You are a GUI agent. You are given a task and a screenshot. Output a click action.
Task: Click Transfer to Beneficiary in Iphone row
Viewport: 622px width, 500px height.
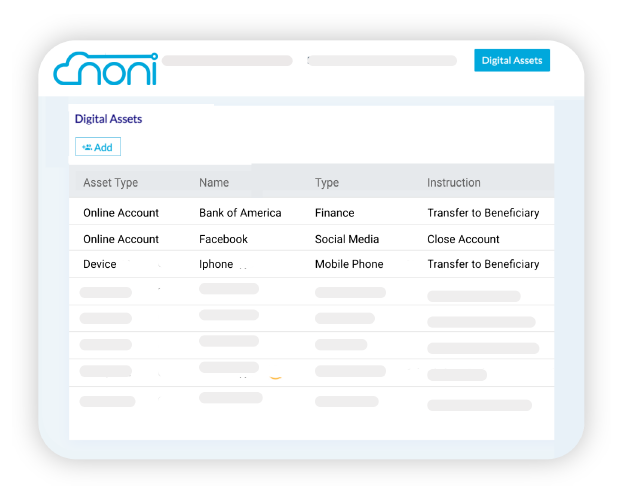tap(483, 264)
